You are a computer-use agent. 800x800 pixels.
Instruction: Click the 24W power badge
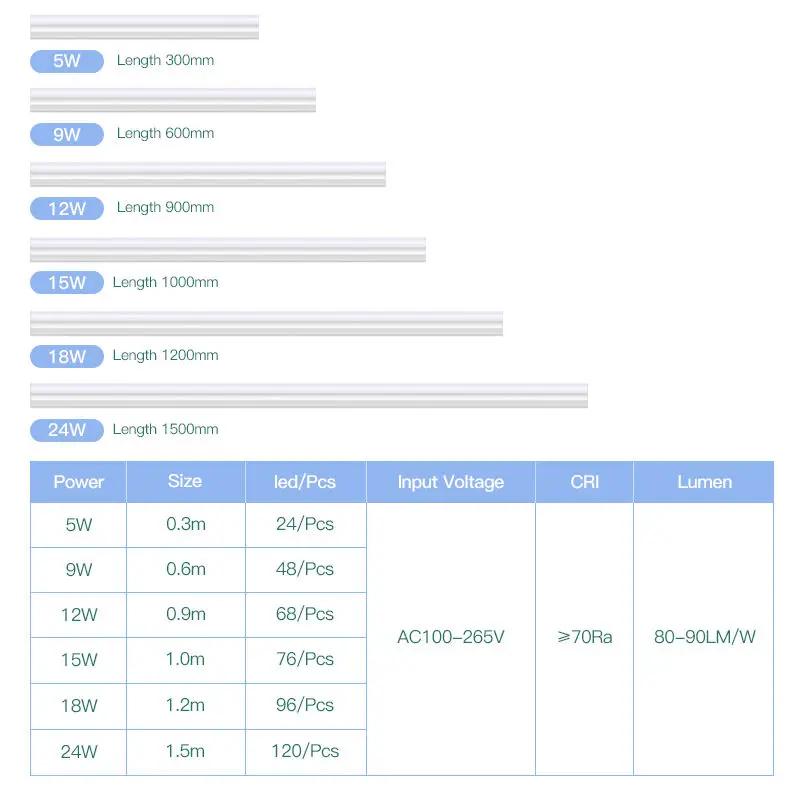pos(67,430)
